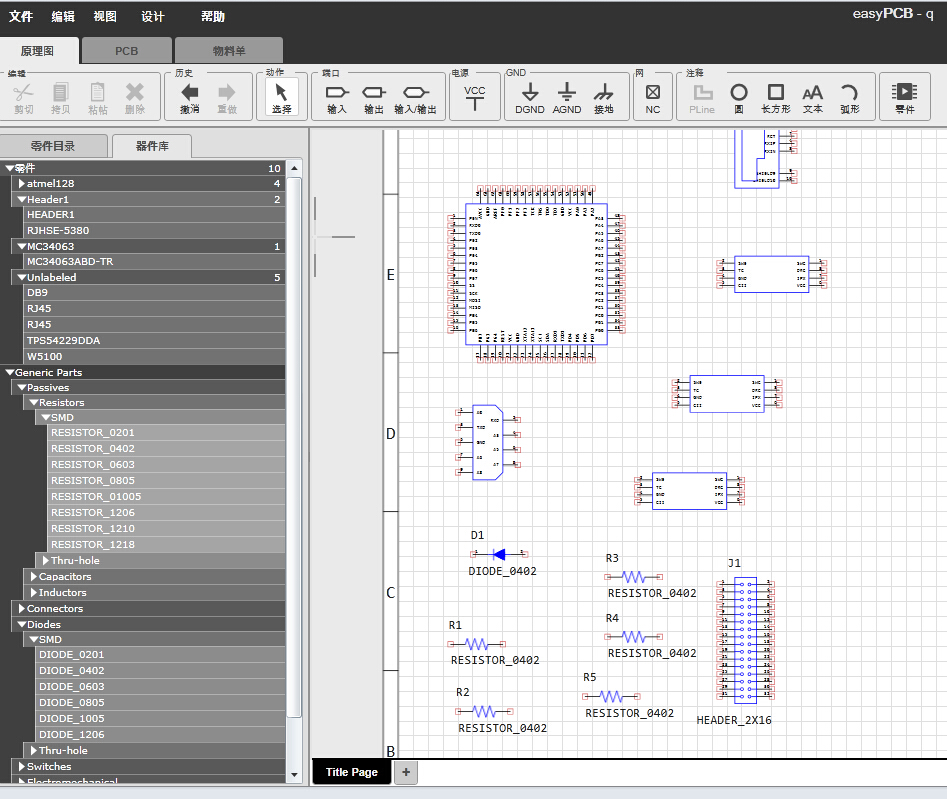Image resolution: width=947 pixels, height=799 pixels.
Task: Collapse the MC34063 tree node
Action: tap(22, 246)
